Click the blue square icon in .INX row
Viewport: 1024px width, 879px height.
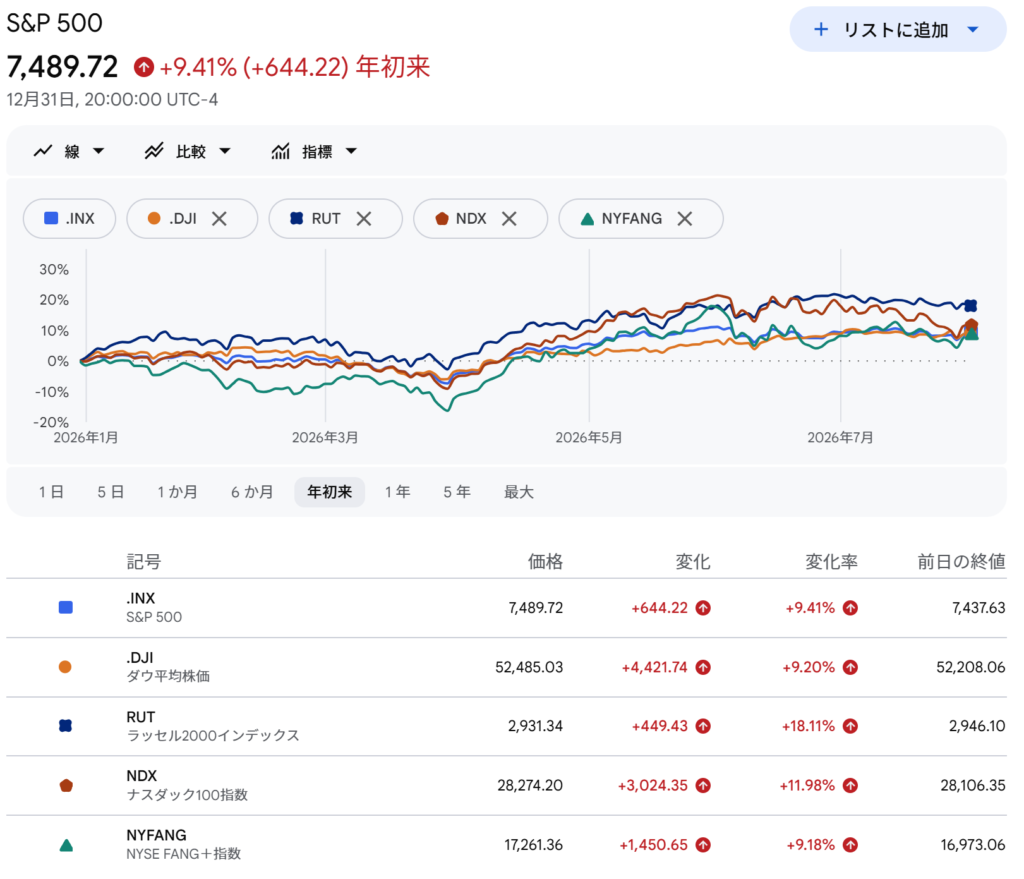[x=65, y=607]
